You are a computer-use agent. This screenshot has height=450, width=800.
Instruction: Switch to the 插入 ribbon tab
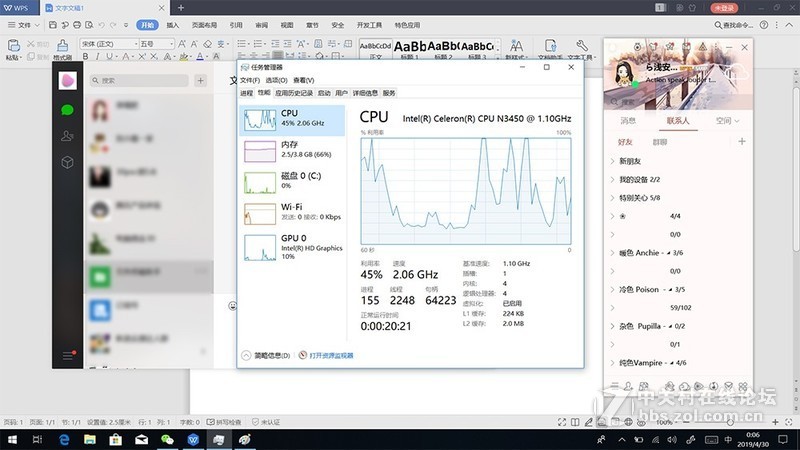(174, 24)
